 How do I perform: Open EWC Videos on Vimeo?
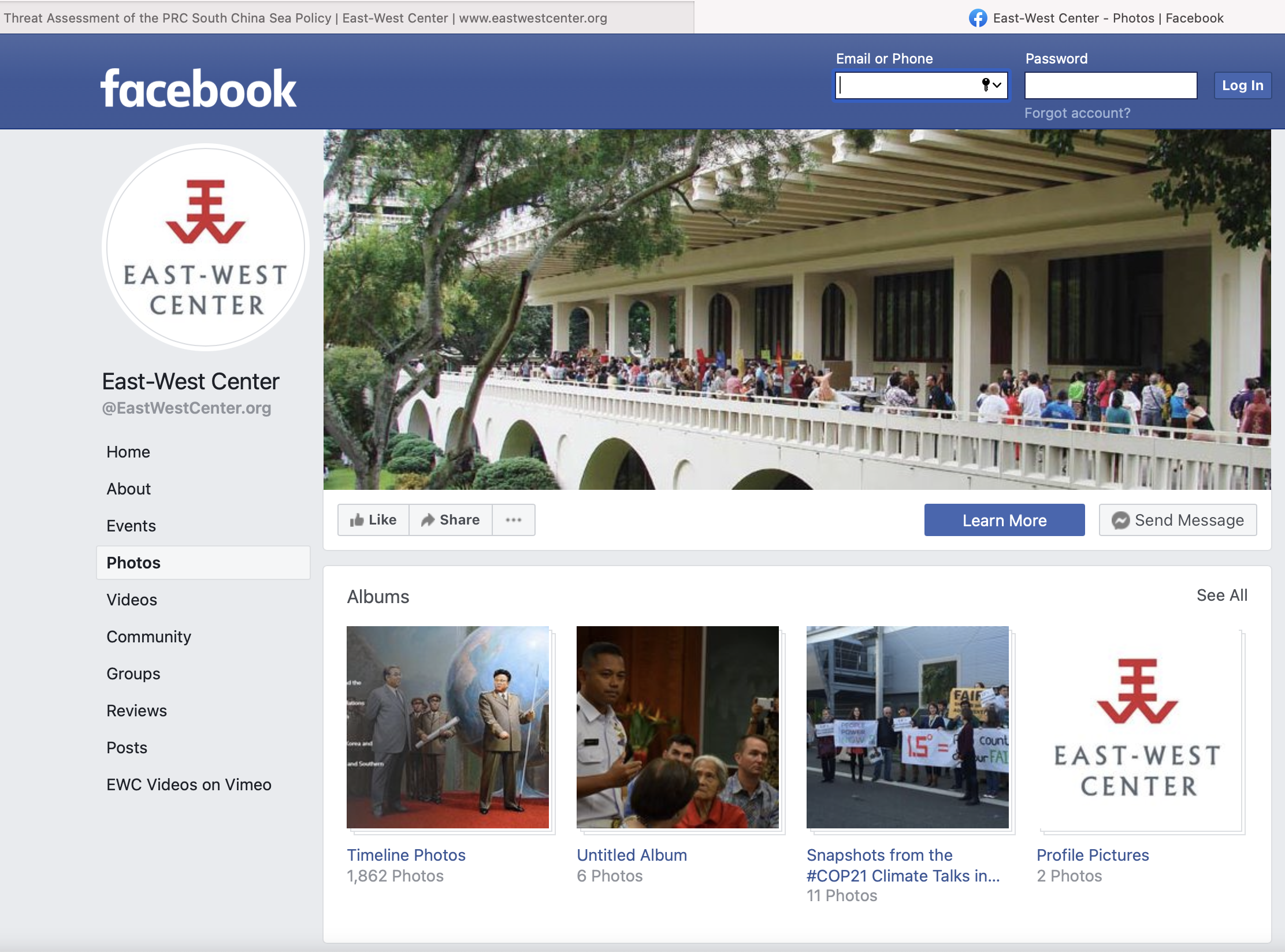click(189, 784)
